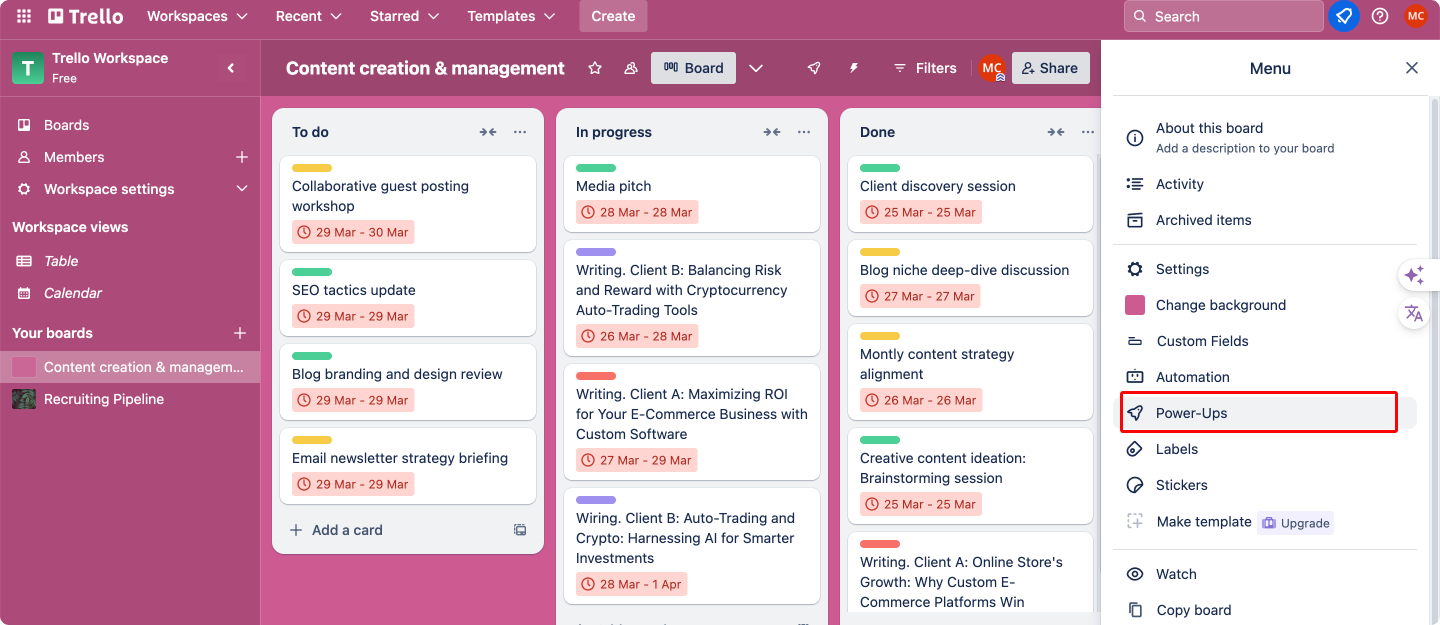This screenshot has width=1440, height=625.
Task: Click Change background pink color swatch
Action: point(1135,305)
